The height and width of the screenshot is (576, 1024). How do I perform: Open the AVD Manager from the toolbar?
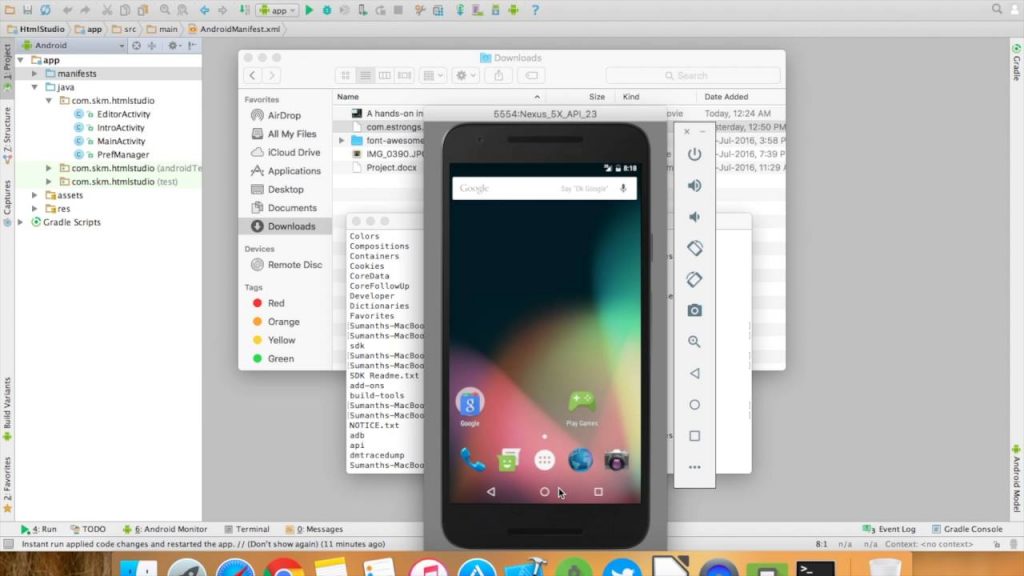click(x=477, y=9)
